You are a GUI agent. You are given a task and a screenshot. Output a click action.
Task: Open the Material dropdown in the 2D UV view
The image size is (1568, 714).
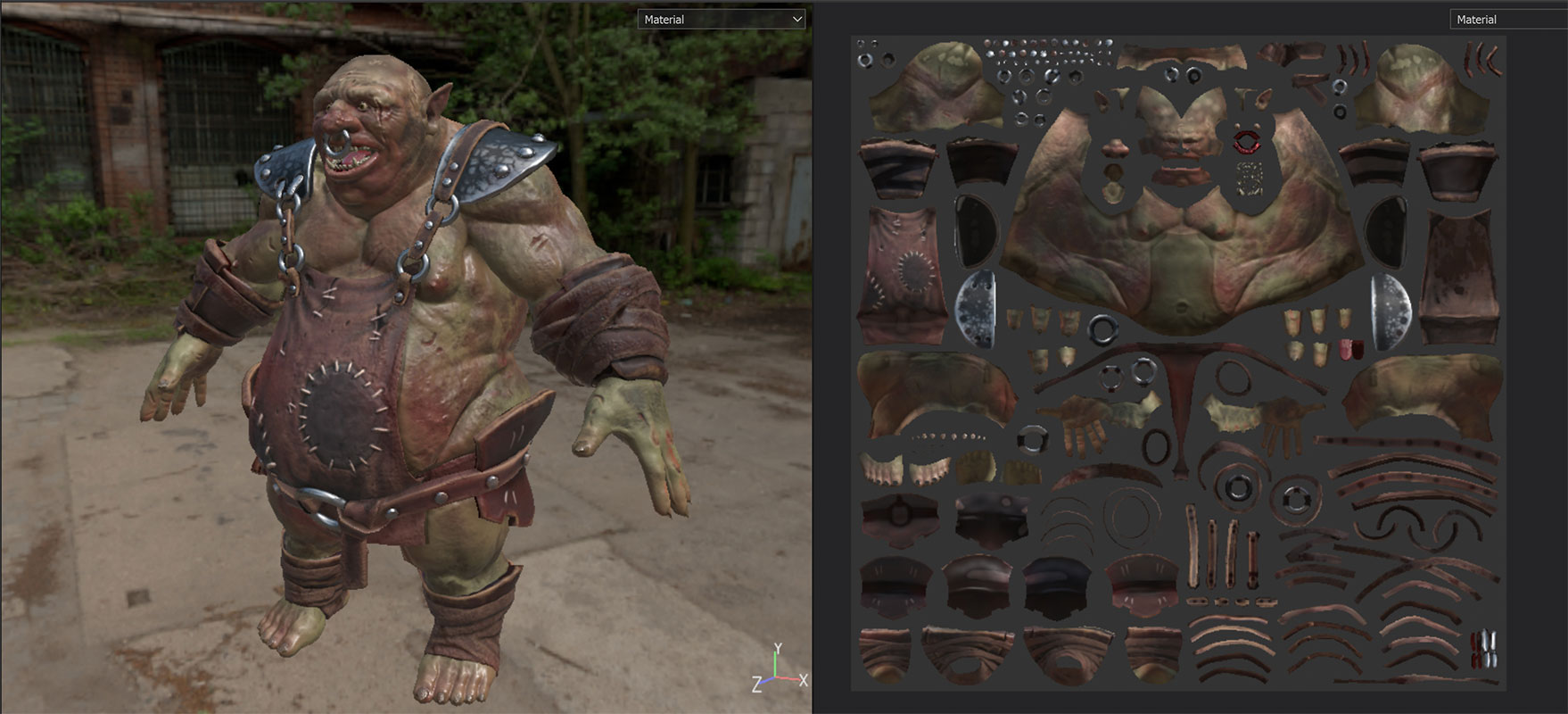[1508, 19]
